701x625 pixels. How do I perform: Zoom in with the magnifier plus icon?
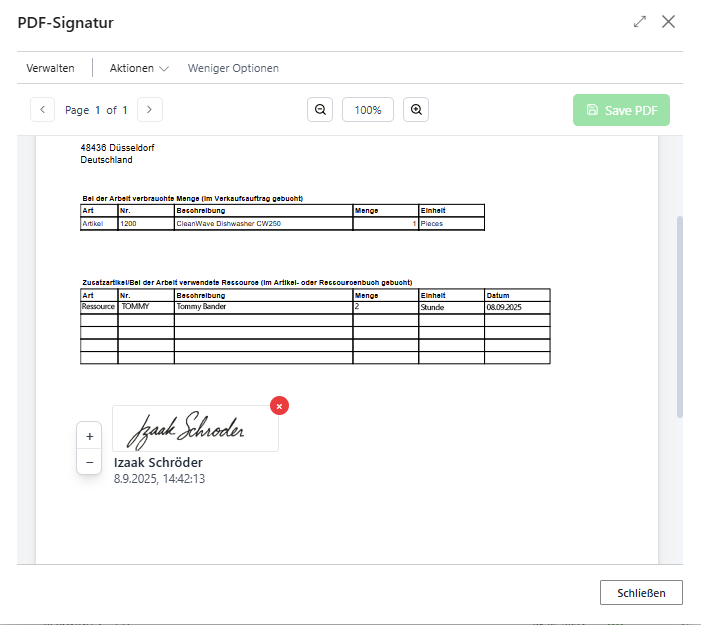point(416,110)
